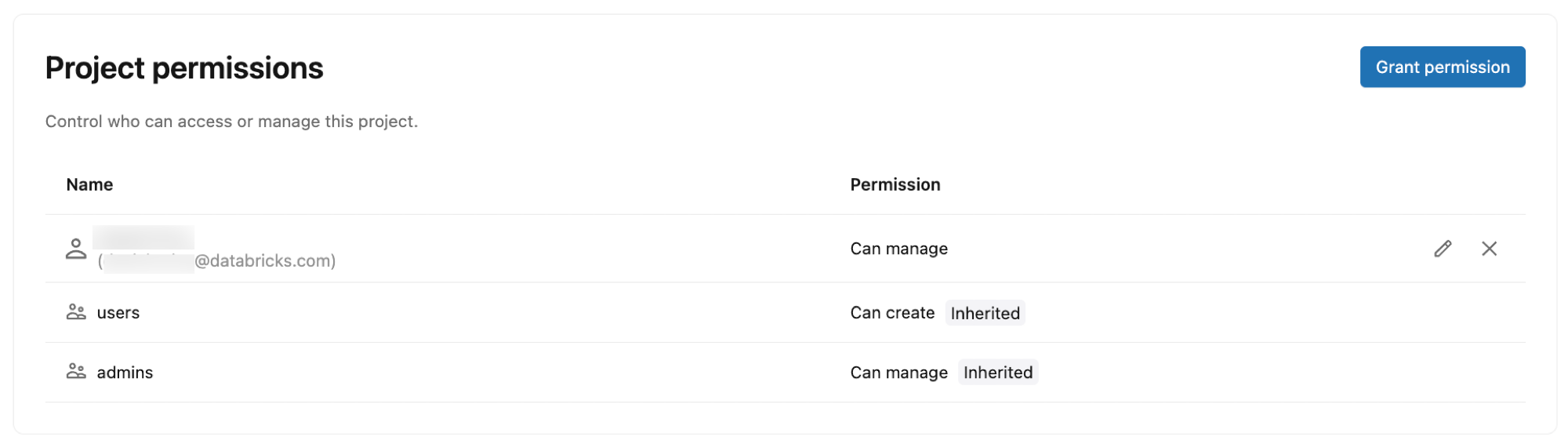This screenshot has height=444, width=1568.
Task: Click the group icon beside users
Action: pyautogui.click(x=76, y=312)
